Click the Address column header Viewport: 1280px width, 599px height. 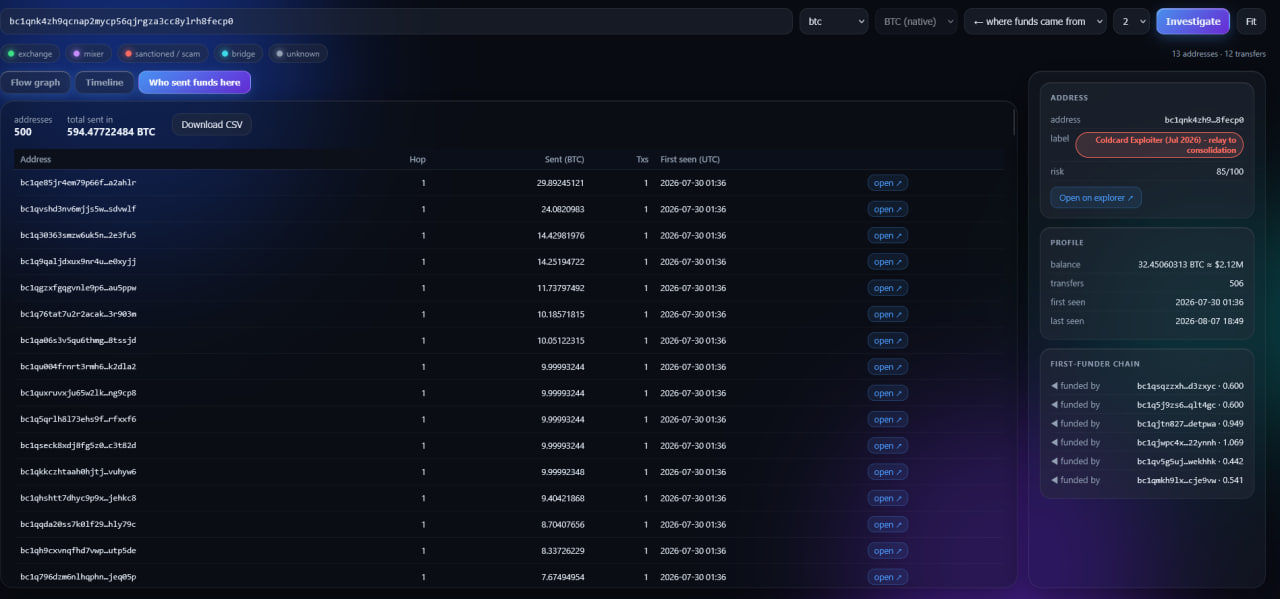pos(35,159)
